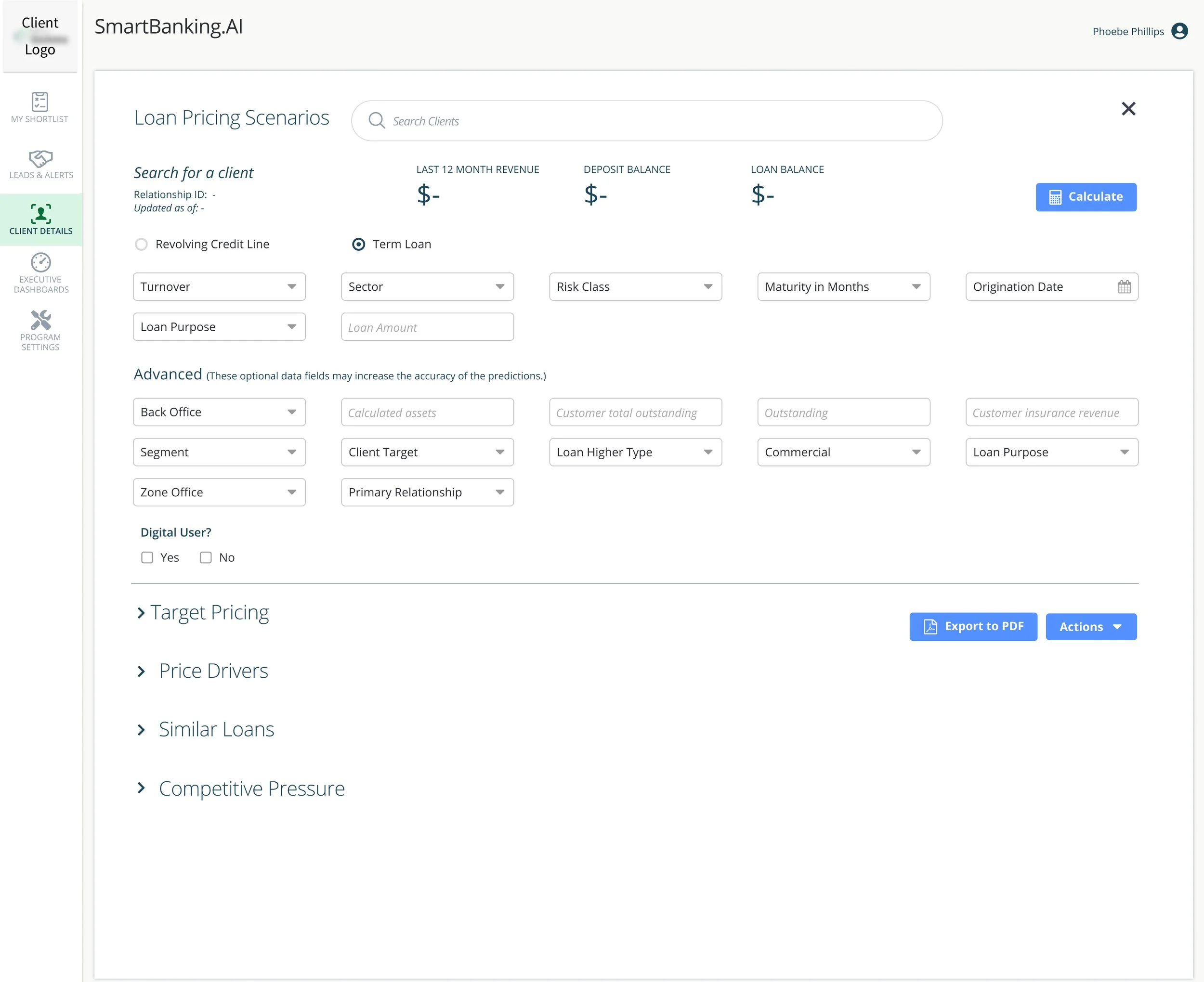This screenshot has height=982, width=1204.
Task: Click Phoebe Phillips user avatar icon
Action: click(1179, 31)
